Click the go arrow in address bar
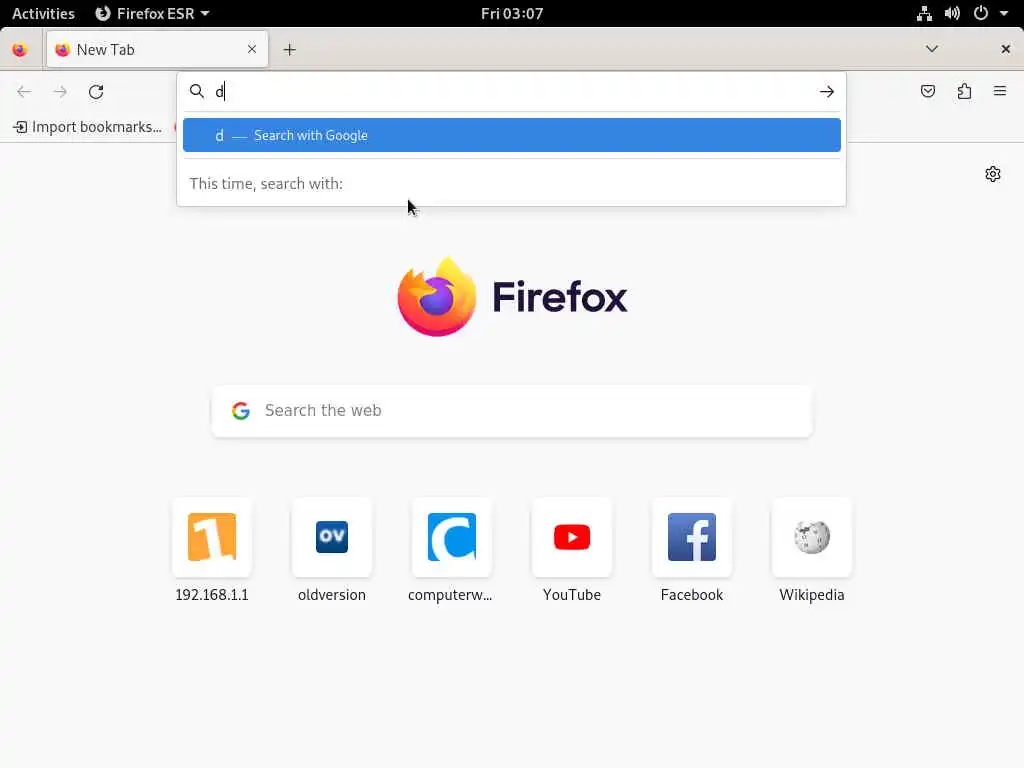 point(827,91)
